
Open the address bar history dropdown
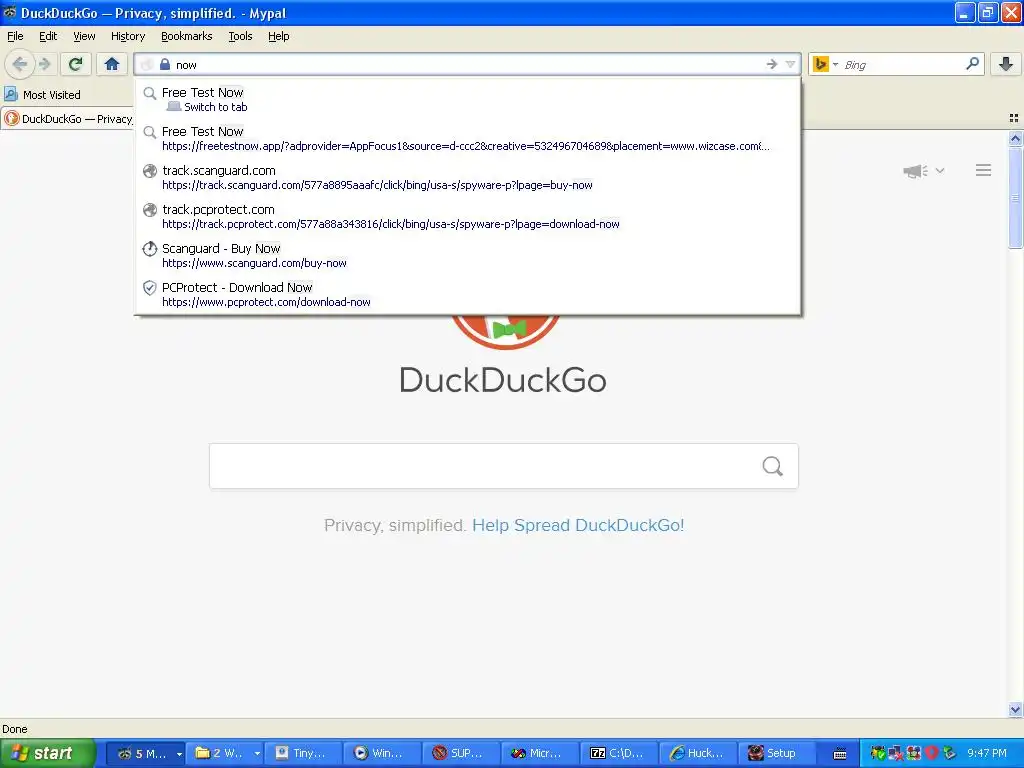[x=790, y=64]
